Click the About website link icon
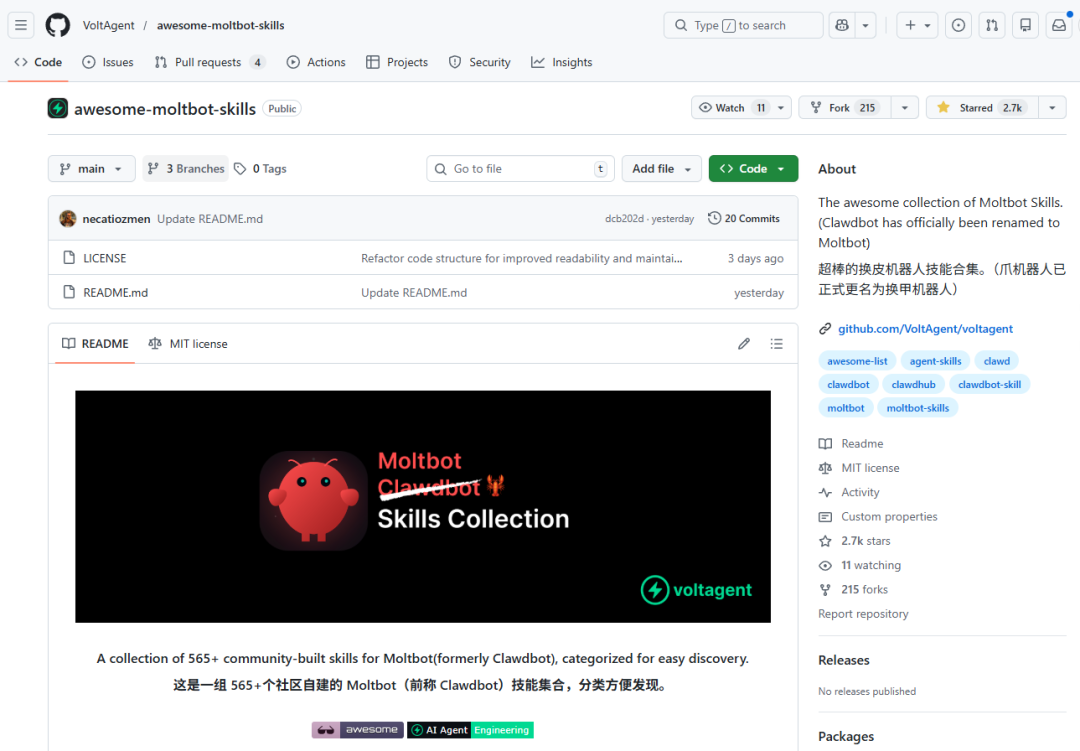Viewport: 1080px width, 751px height. [824, 329]
